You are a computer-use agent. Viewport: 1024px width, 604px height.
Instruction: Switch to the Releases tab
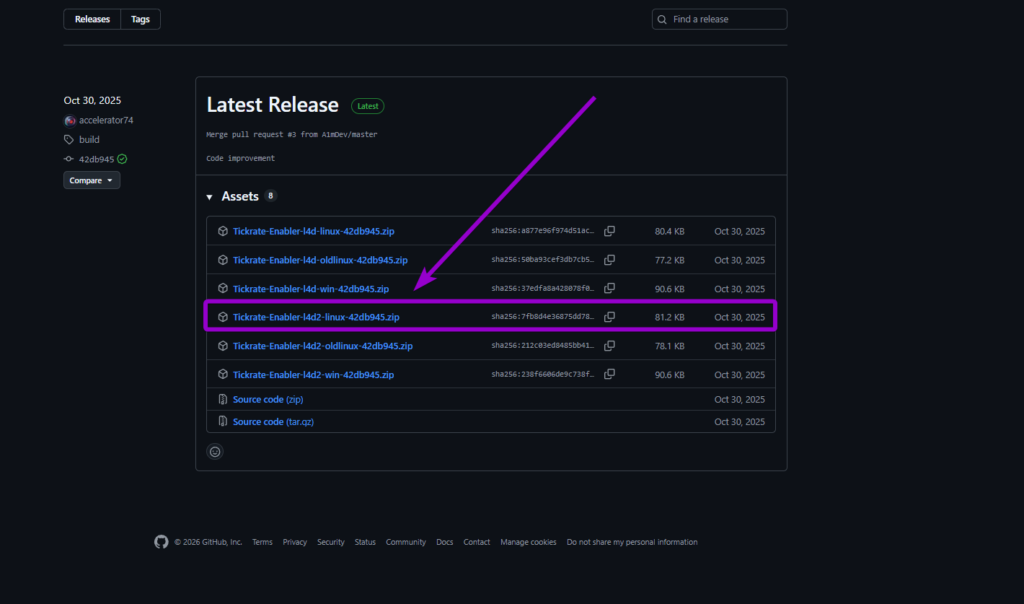pyautogui.click(x=91, y=18)
